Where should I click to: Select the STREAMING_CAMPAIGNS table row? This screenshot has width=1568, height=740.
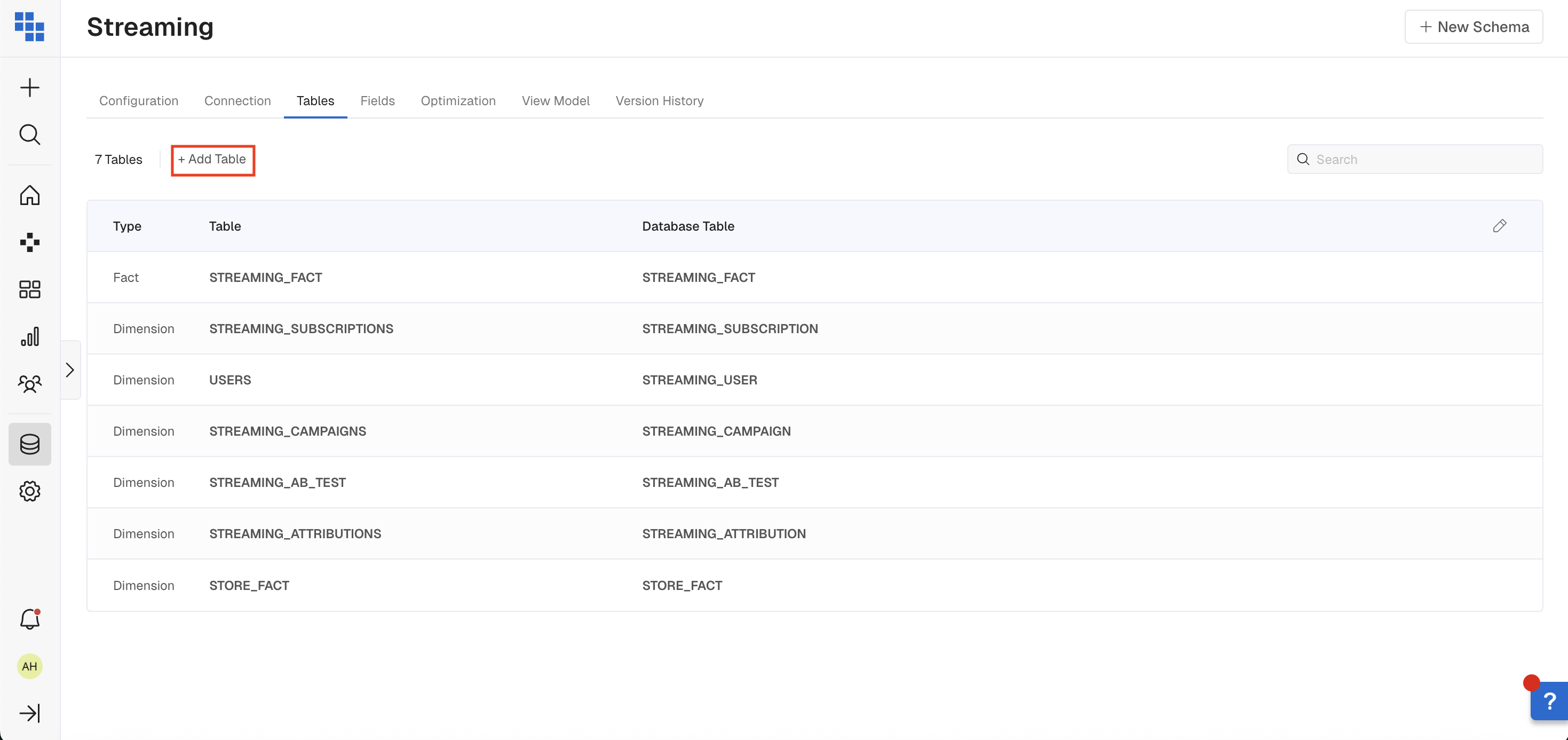[x=287, y=431]
